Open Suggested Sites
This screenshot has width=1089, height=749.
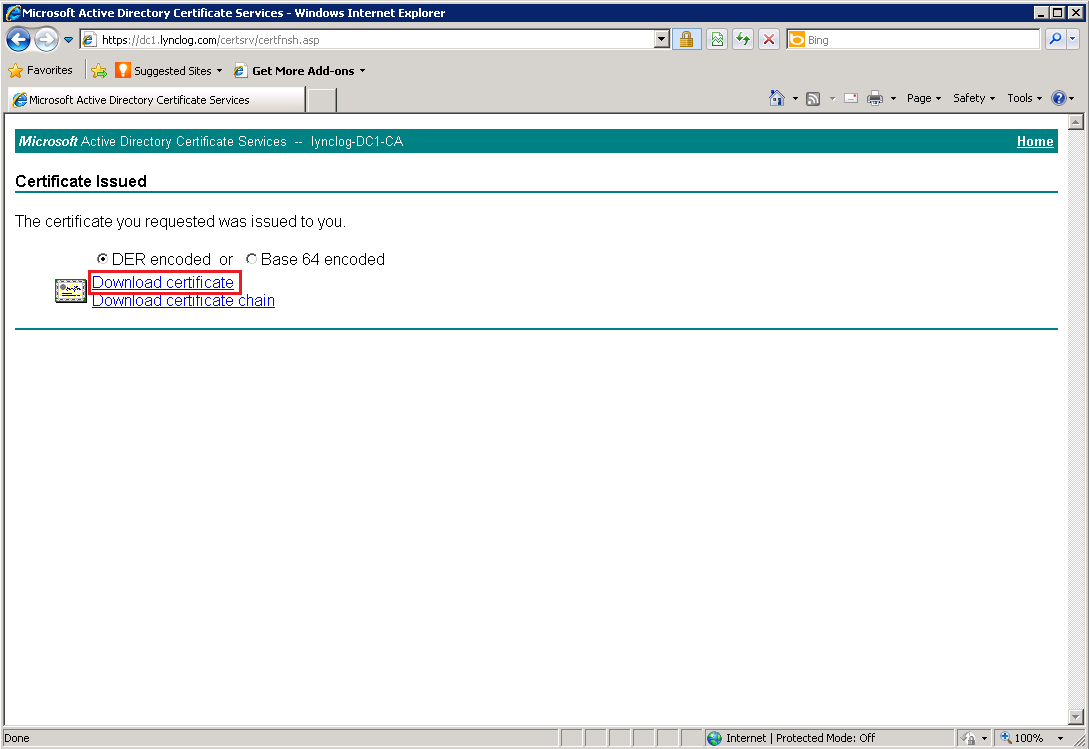pos(169,70)
